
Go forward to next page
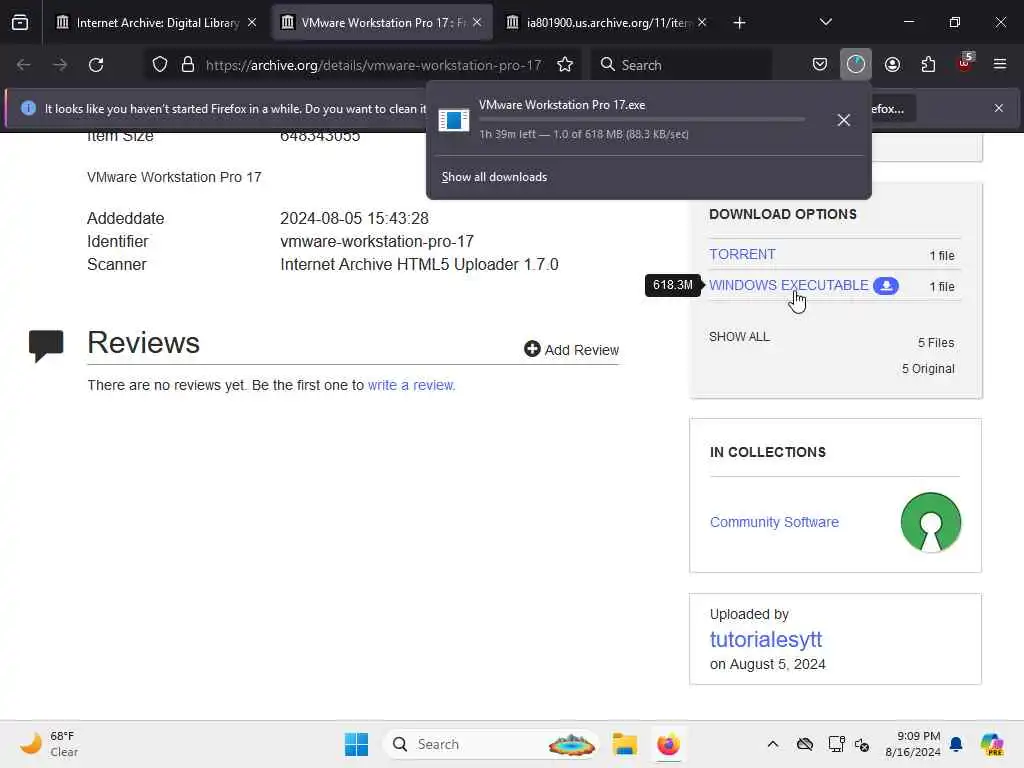coord(59,65)
